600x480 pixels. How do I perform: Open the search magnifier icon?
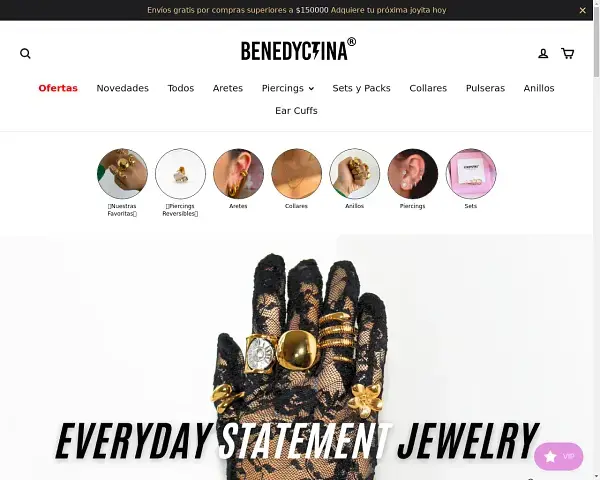[25, 54]
